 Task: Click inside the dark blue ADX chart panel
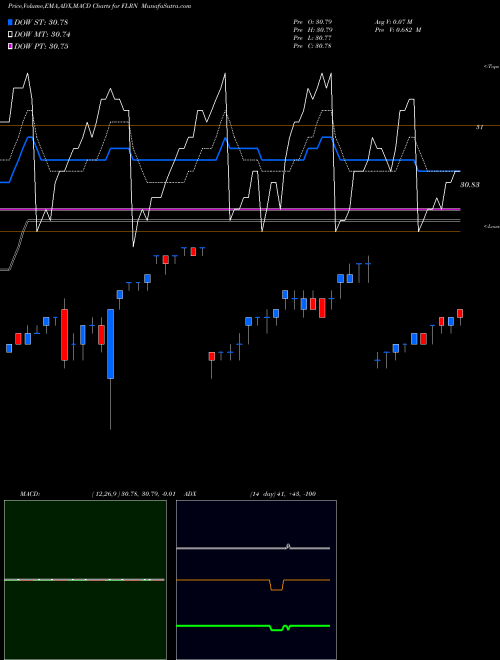pyautogui.click(x=256, y=580)
